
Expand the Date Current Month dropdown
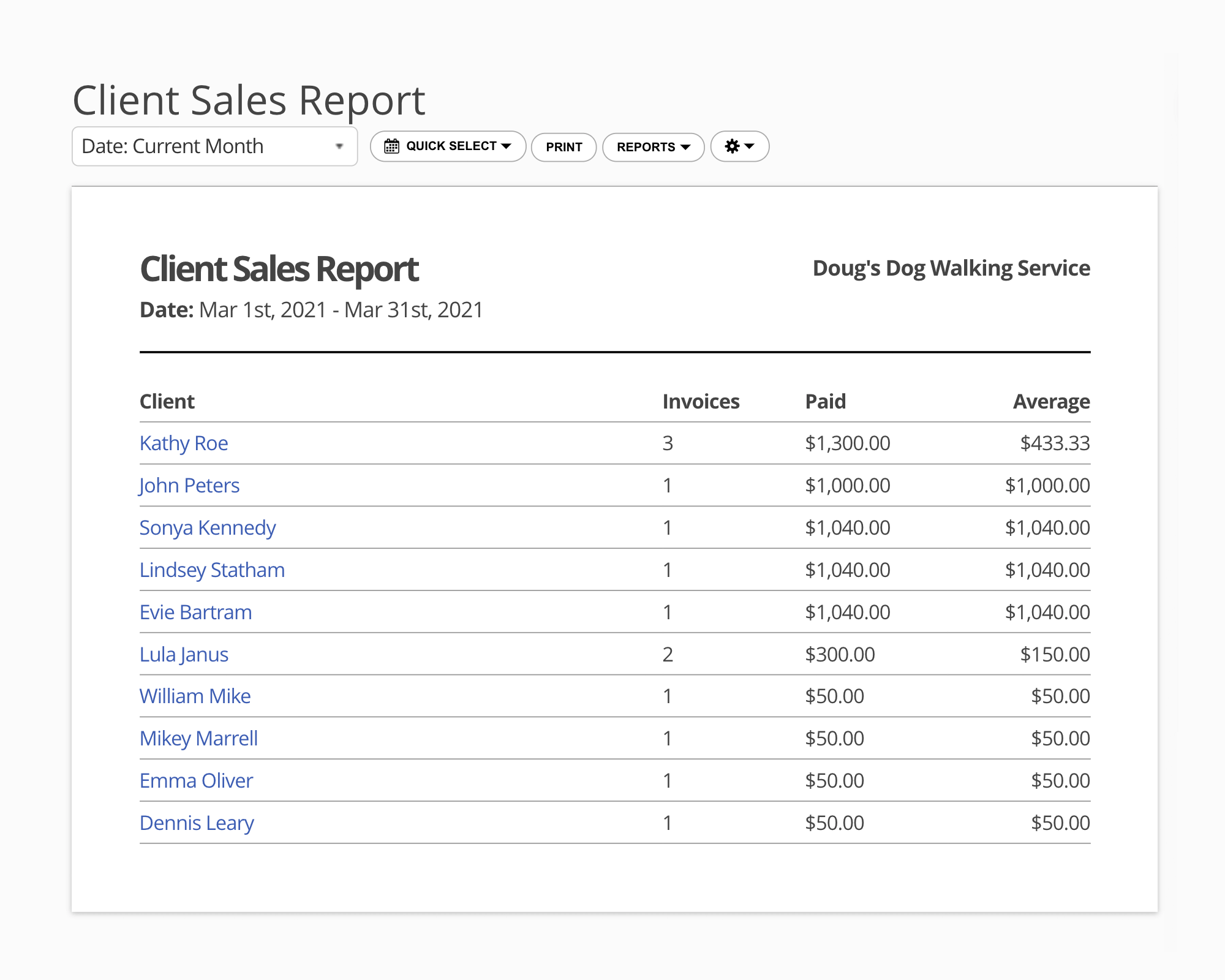click(214, 146)
